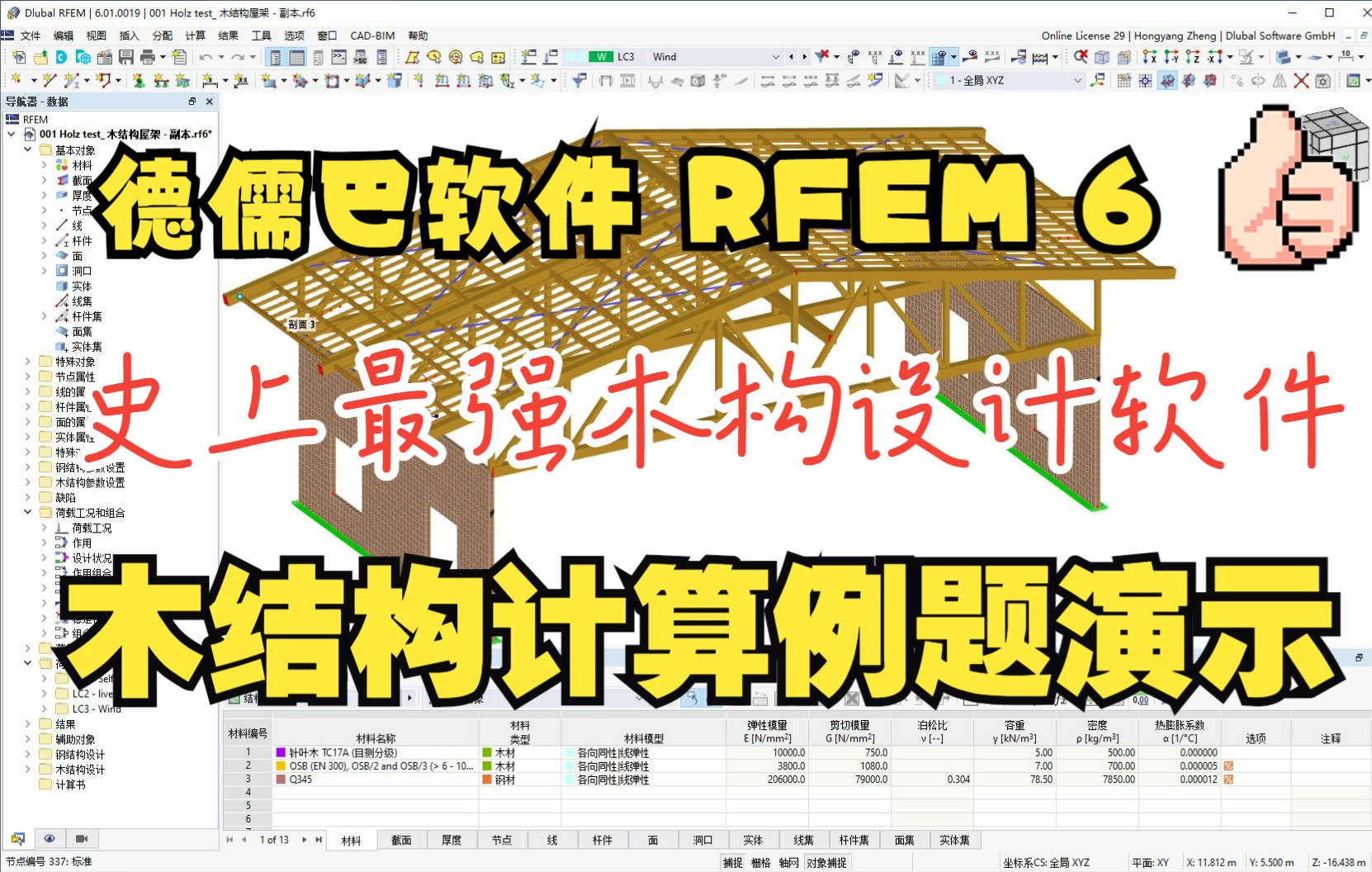Select the 计算书 tree item
Screen dimensions: 1372x872
click(70, 784)
